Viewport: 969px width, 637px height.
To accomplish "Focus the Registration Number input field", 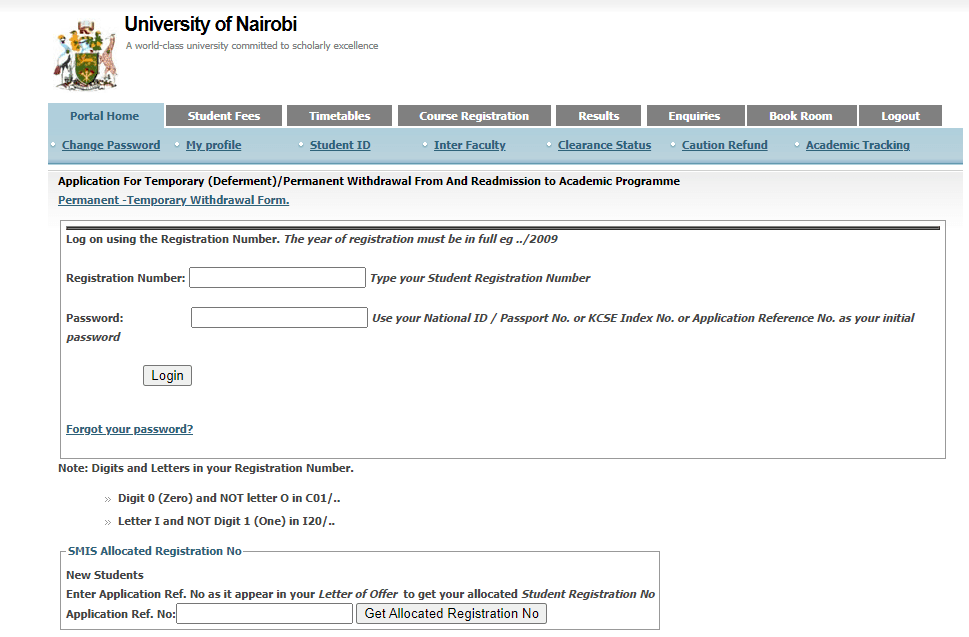I will pyautogui.click(x=277, y=277).
